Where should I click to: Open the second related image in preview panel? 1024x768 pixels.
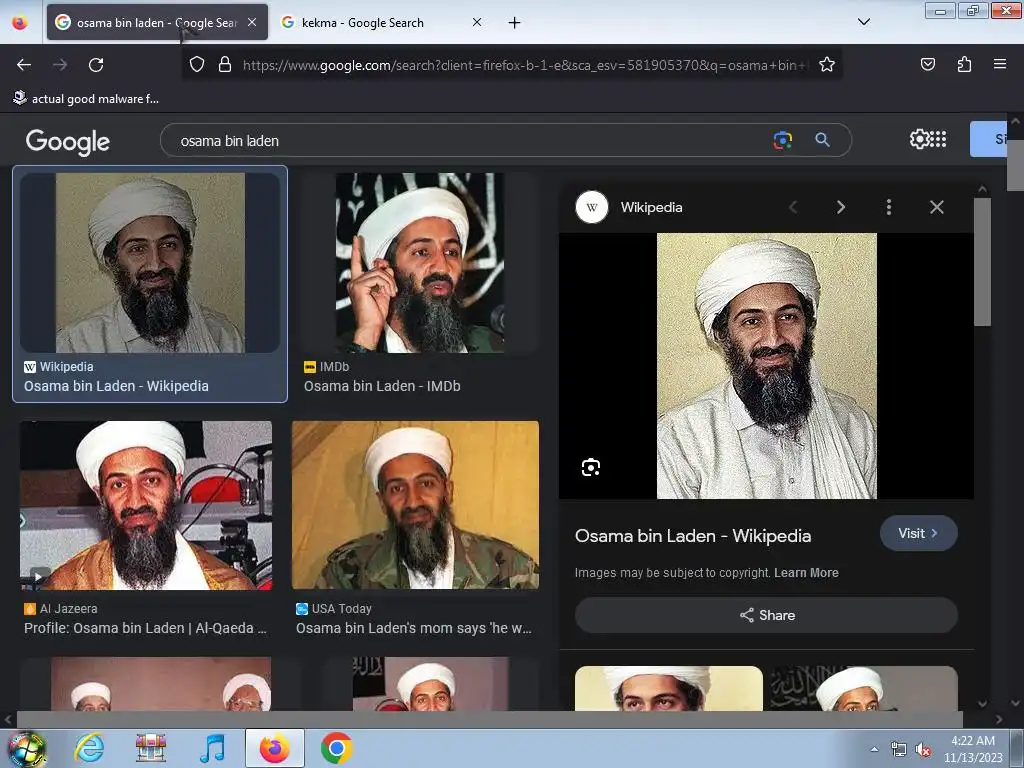(x=864, y=688)
